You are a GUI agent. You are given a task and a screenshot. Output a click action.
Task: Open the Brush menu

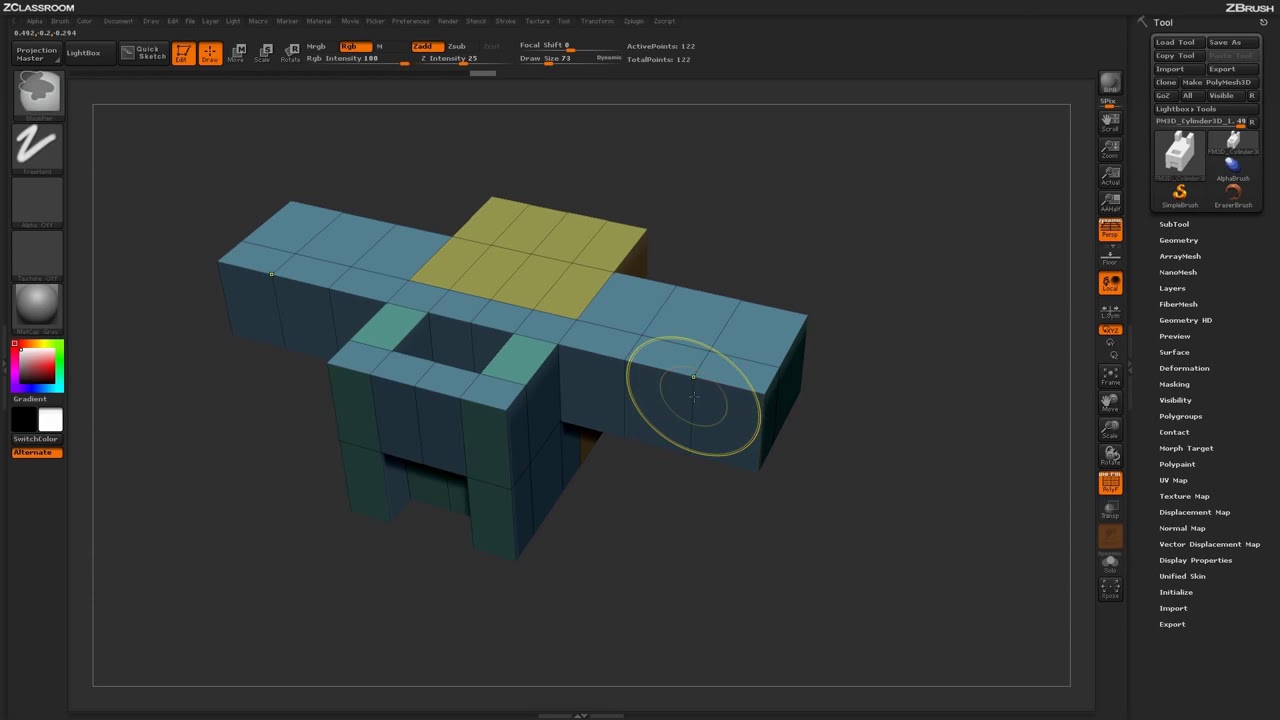60,21
